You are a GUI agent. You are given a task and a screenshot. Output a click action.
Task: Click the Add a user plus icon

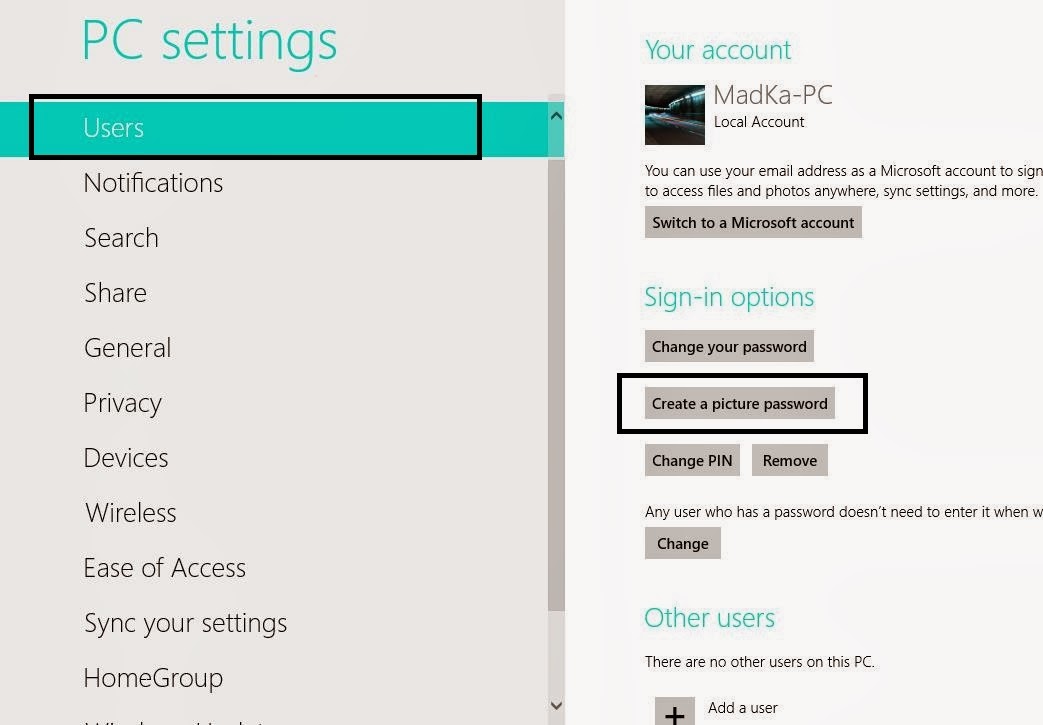point(675,710)
